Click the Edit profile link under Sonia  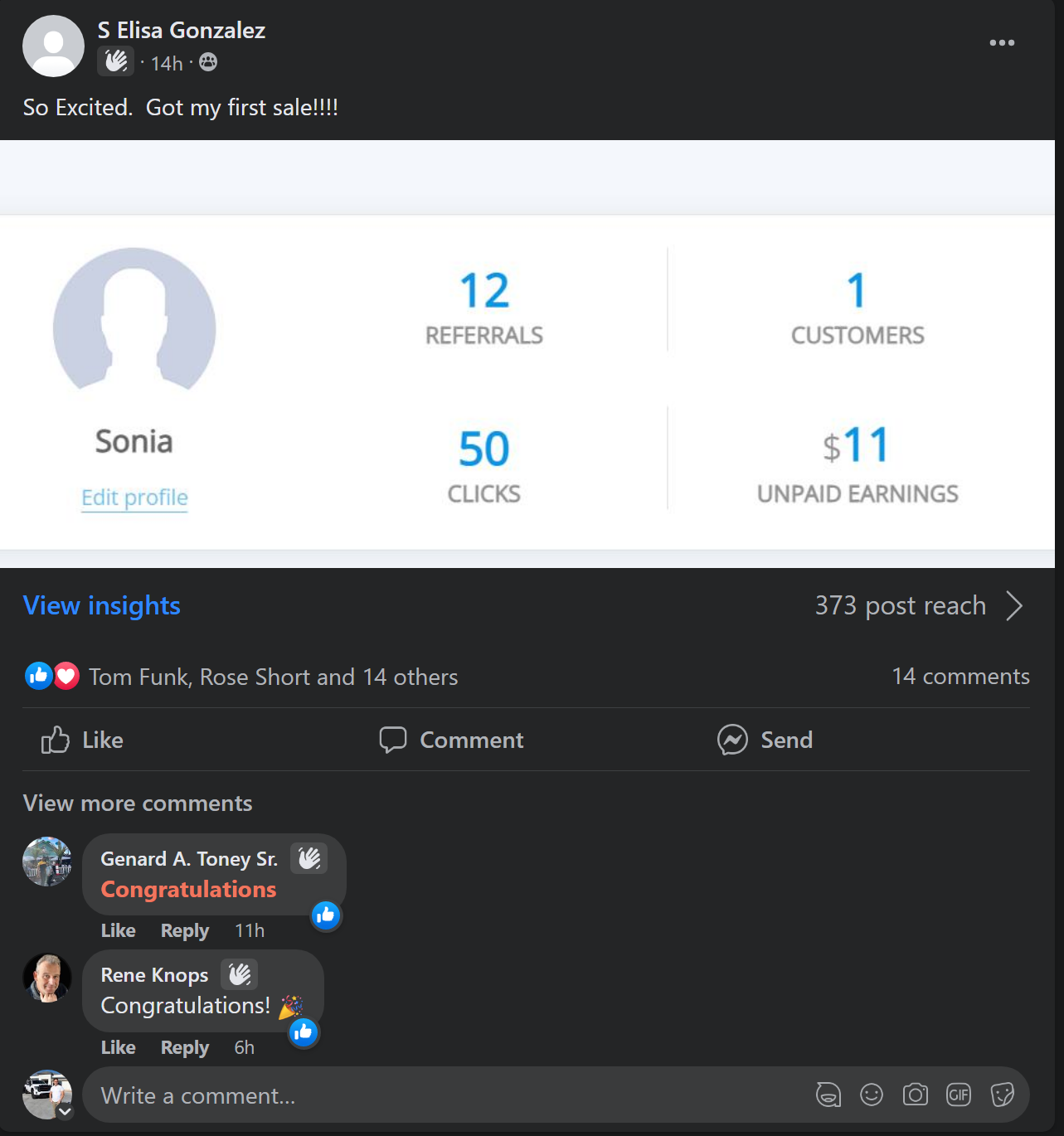coord(134,498)
